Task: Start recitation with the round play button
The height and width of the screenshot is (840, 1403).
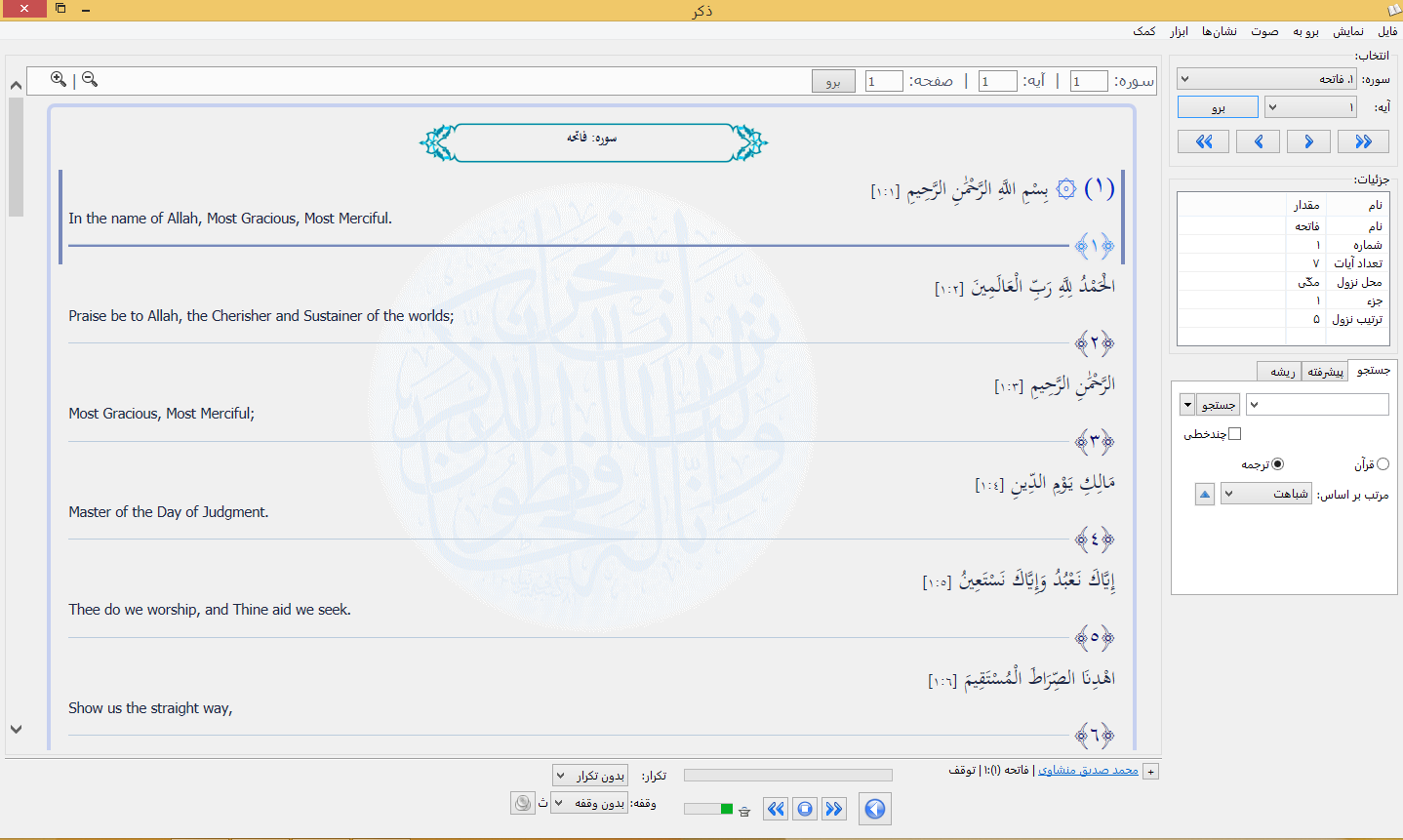Action: click(875, 808)
